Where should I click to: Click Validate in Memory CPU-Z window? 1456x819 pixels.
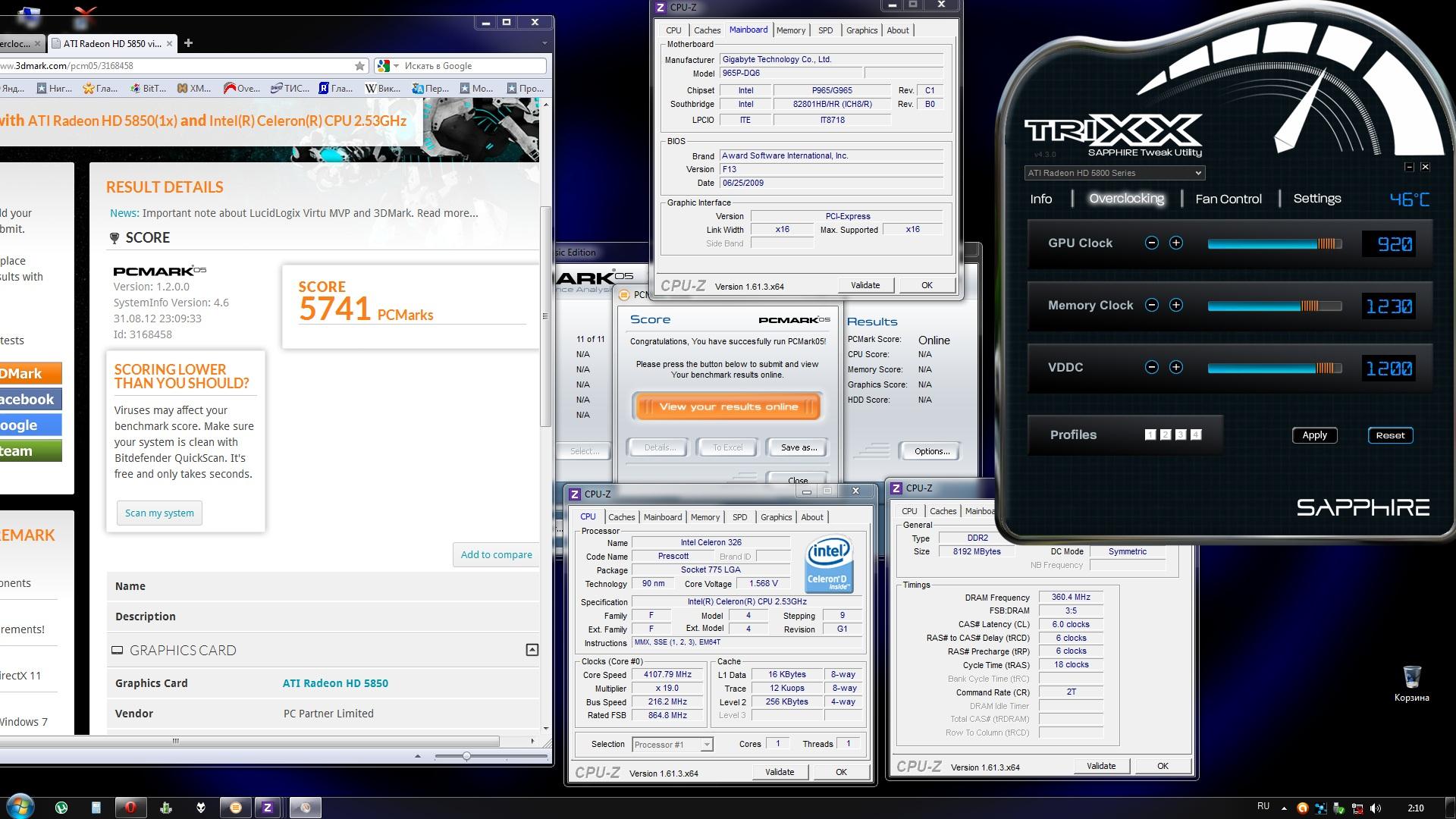click(x=1100, y=766)
